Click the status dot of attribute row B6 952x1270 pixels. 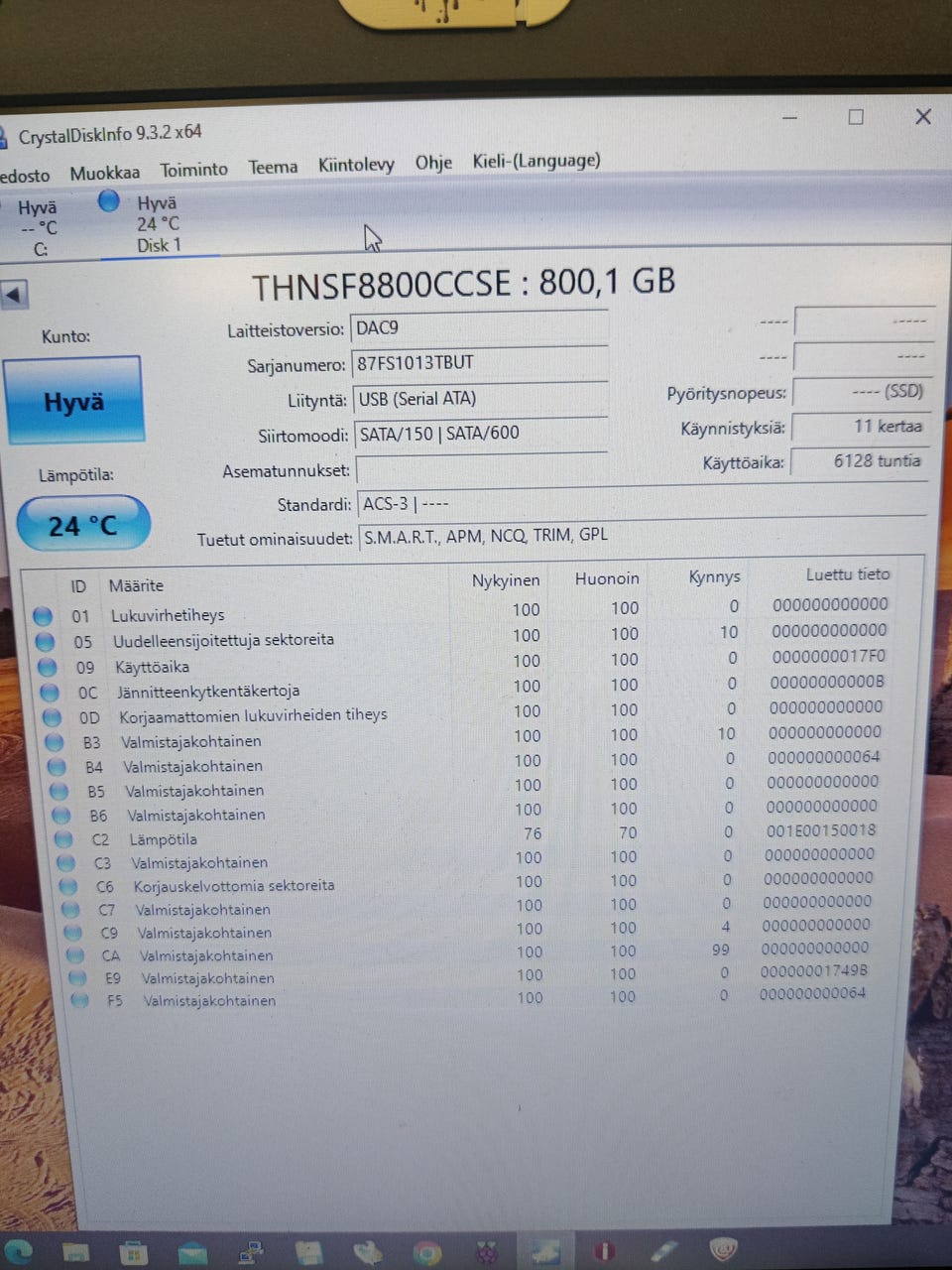pyautogui.click(x=60, y=816)
